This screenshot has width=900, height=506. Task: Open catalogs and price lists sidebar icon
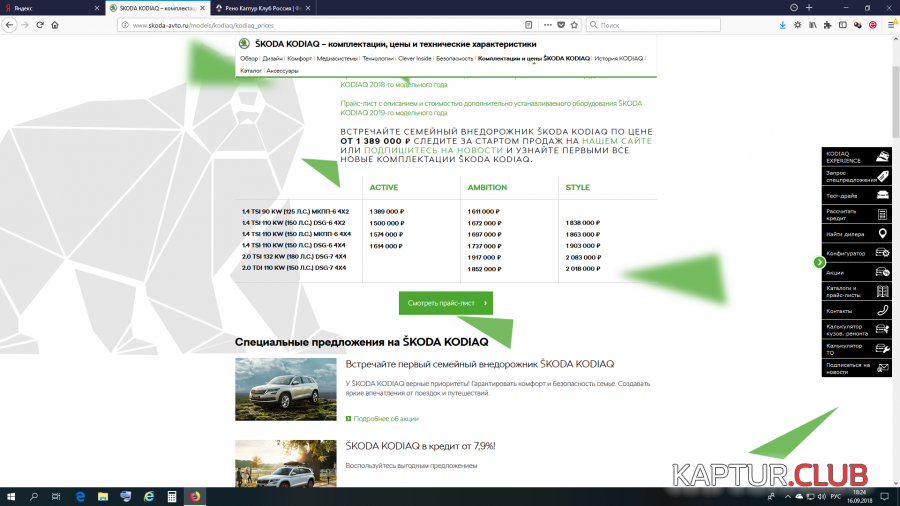click(882, 291)
